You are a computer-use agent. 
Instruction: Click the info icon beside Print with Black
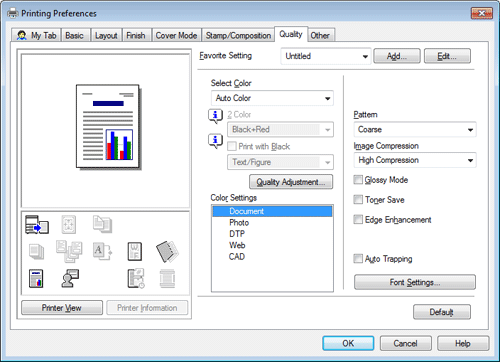click(x=215, y=141)
